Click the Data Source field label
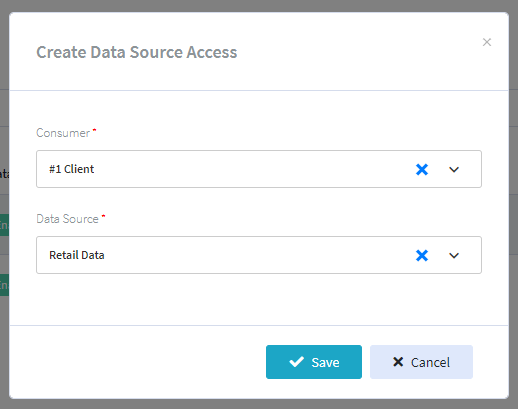518x409 pixels. pos(67,219)
